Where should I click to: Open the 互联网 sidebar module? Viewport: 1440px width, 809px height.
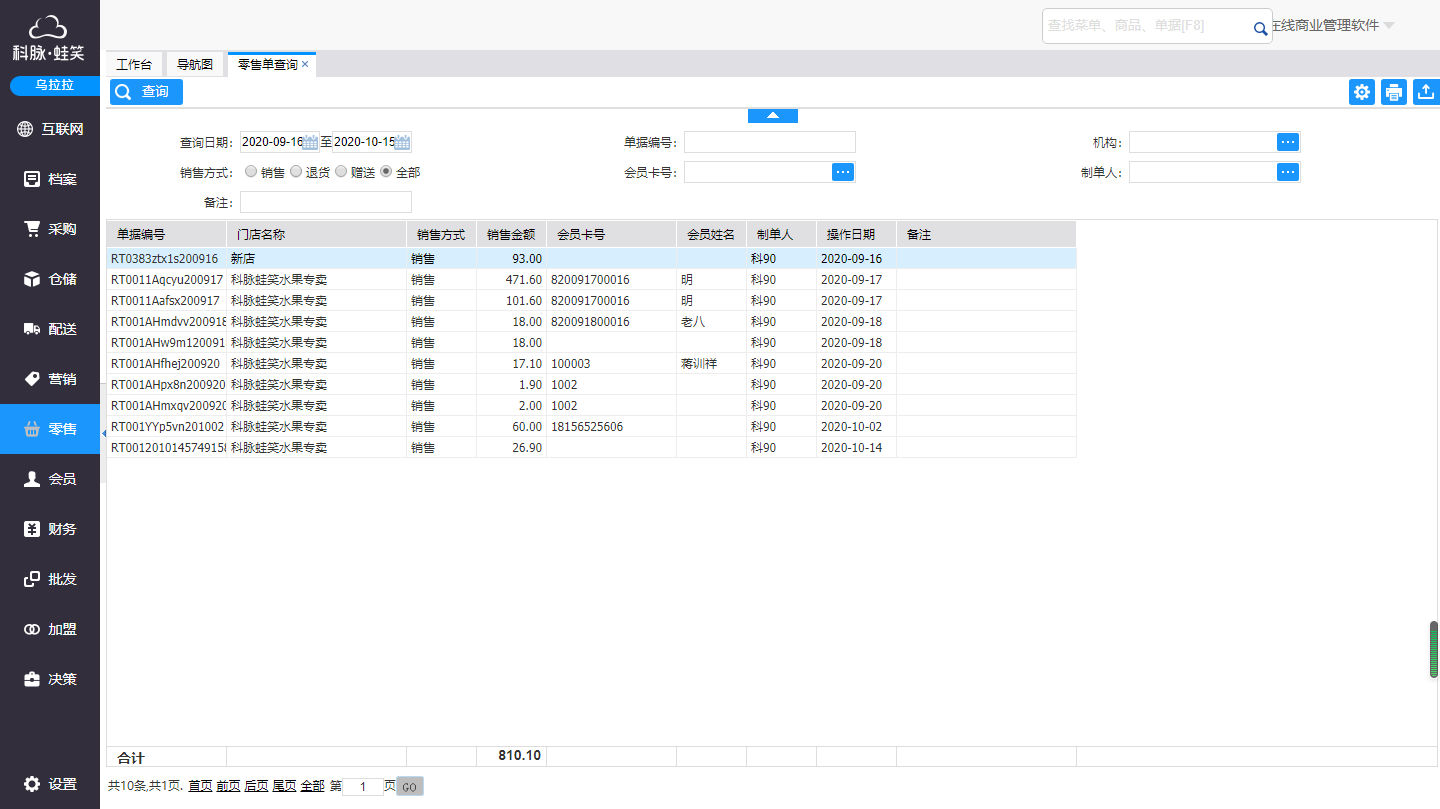[x=50, y=129]
